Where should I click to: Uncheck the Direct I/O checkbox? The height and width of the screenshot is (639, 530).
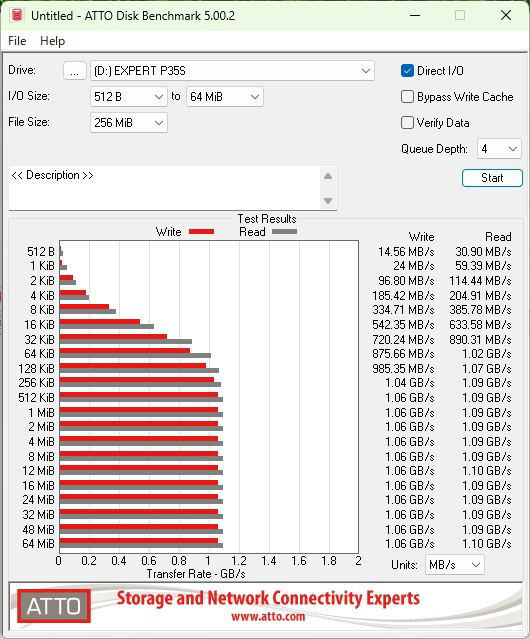tap(407, 71)
